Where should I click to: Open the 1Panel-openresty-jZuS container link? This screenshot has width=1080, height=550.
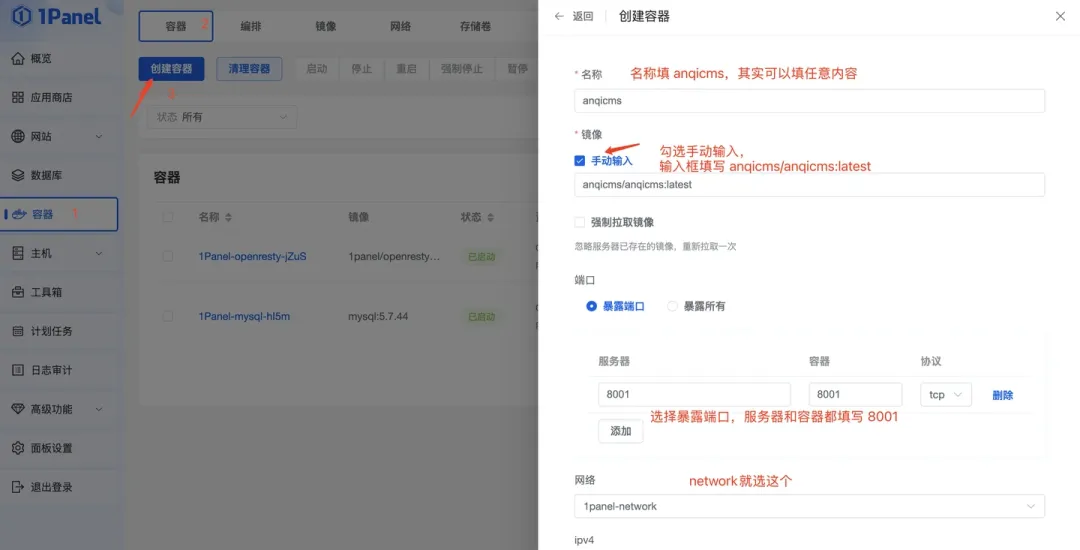tap(253, 256)
